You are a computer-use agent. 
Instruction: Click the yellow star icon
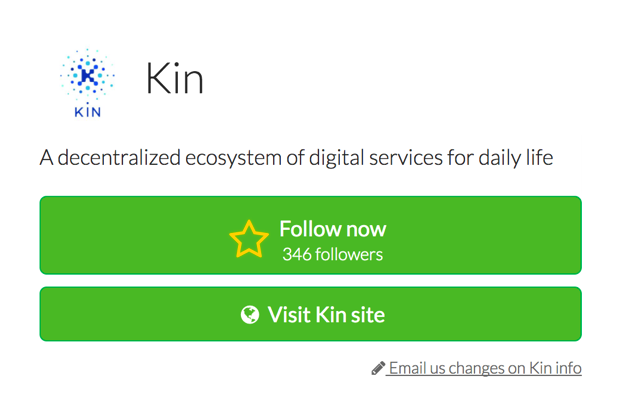(x=249, y=239)
